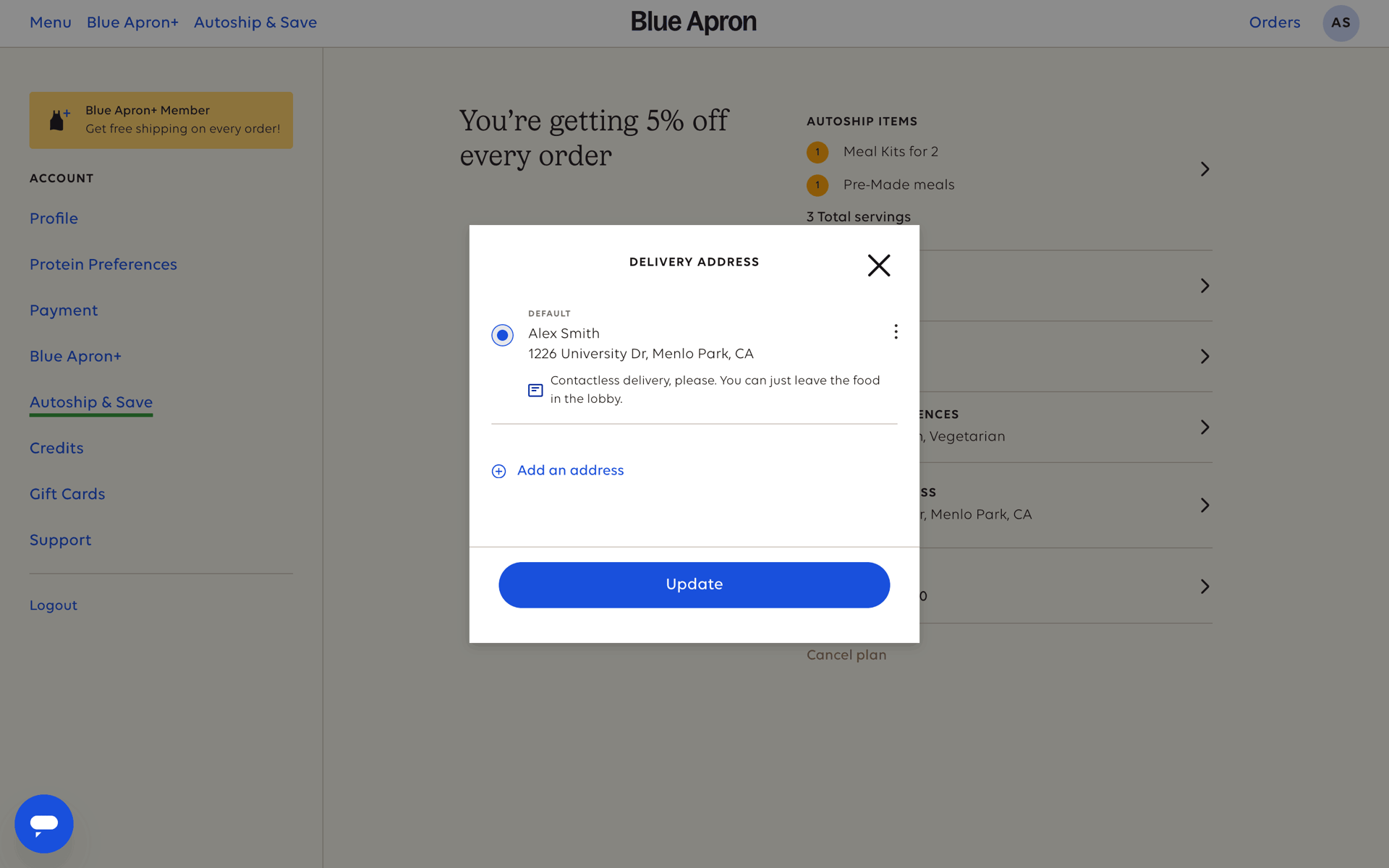This screenshot has width=1389, height=868.
Task: Go to Orders in the top bar
Action: click(1274, 22)
